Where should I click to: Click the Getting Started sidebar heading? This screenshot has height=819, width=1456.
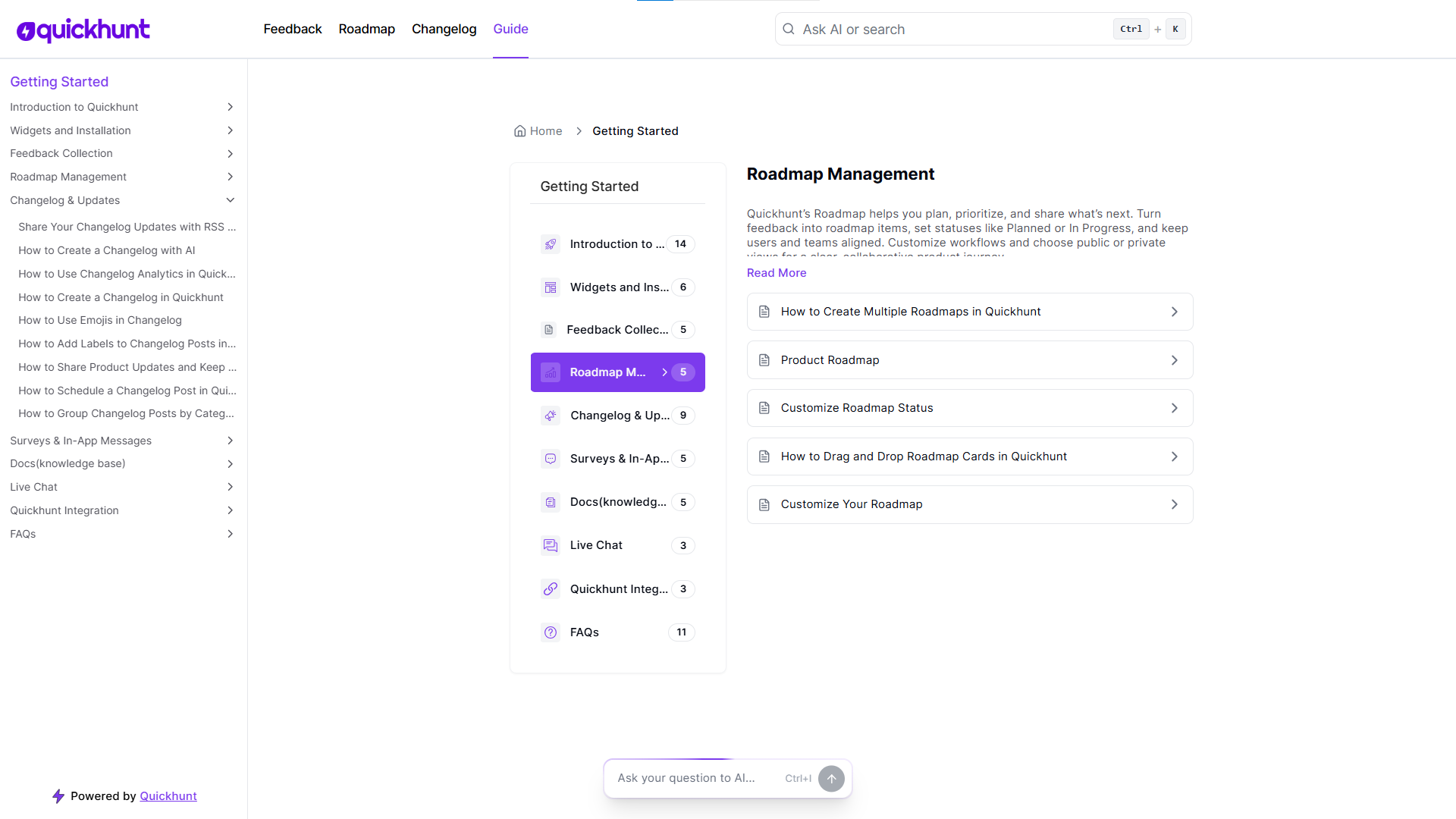(x=59, y=82)
